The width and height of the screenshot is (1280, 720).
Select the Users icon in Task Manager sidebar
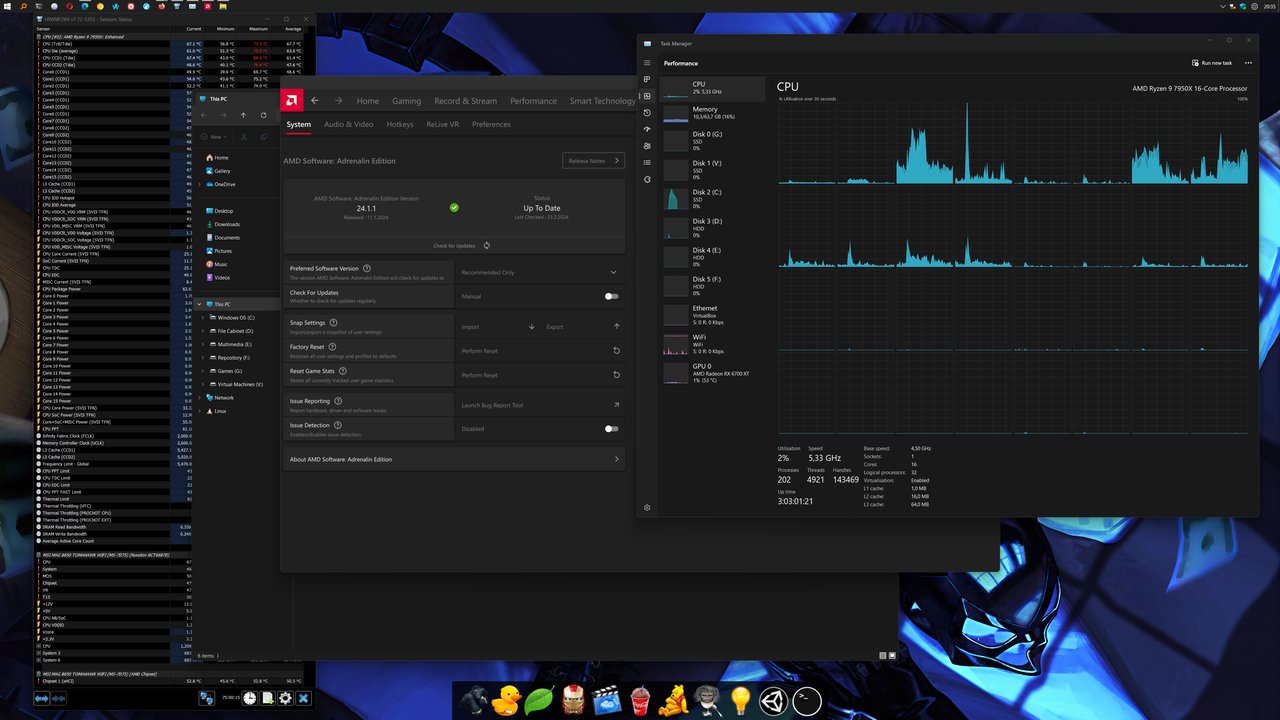(x=647, y=146)
